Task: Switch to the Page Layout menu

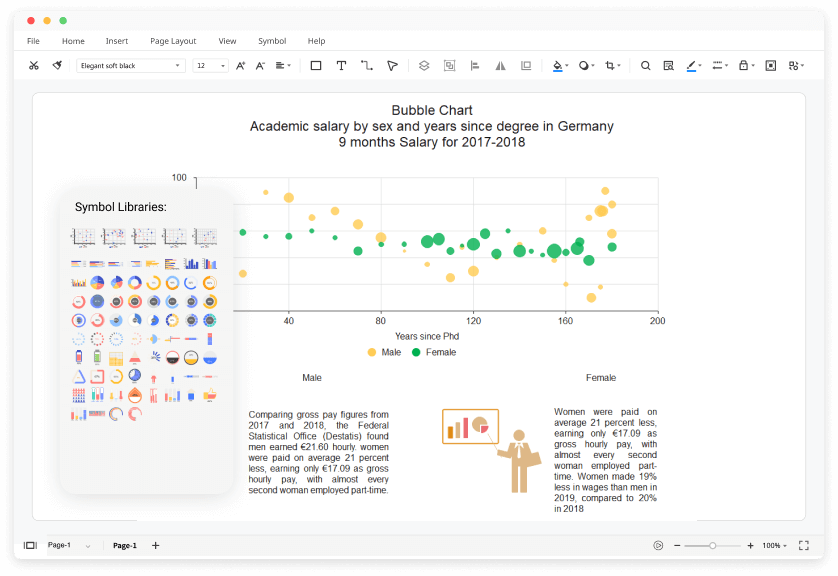Action: click(x=173, y=41)
